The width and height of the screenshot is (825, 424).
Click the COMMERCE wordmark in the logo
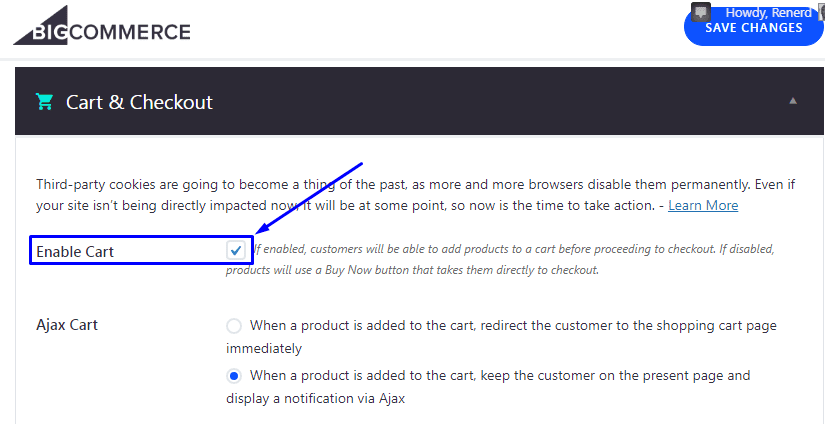tap(130, 33)
